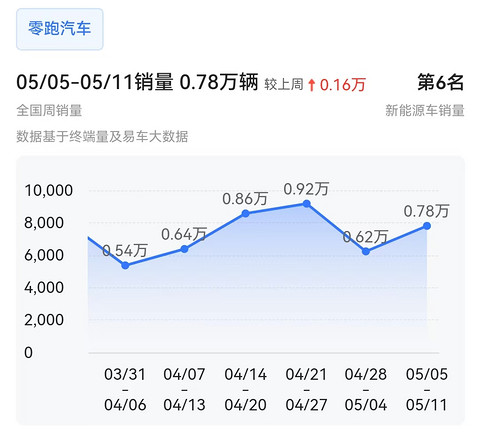Select the 04/21-04/27 week axis label
Viewport: 480px width, 437px height.
click(x=306, y=390)
